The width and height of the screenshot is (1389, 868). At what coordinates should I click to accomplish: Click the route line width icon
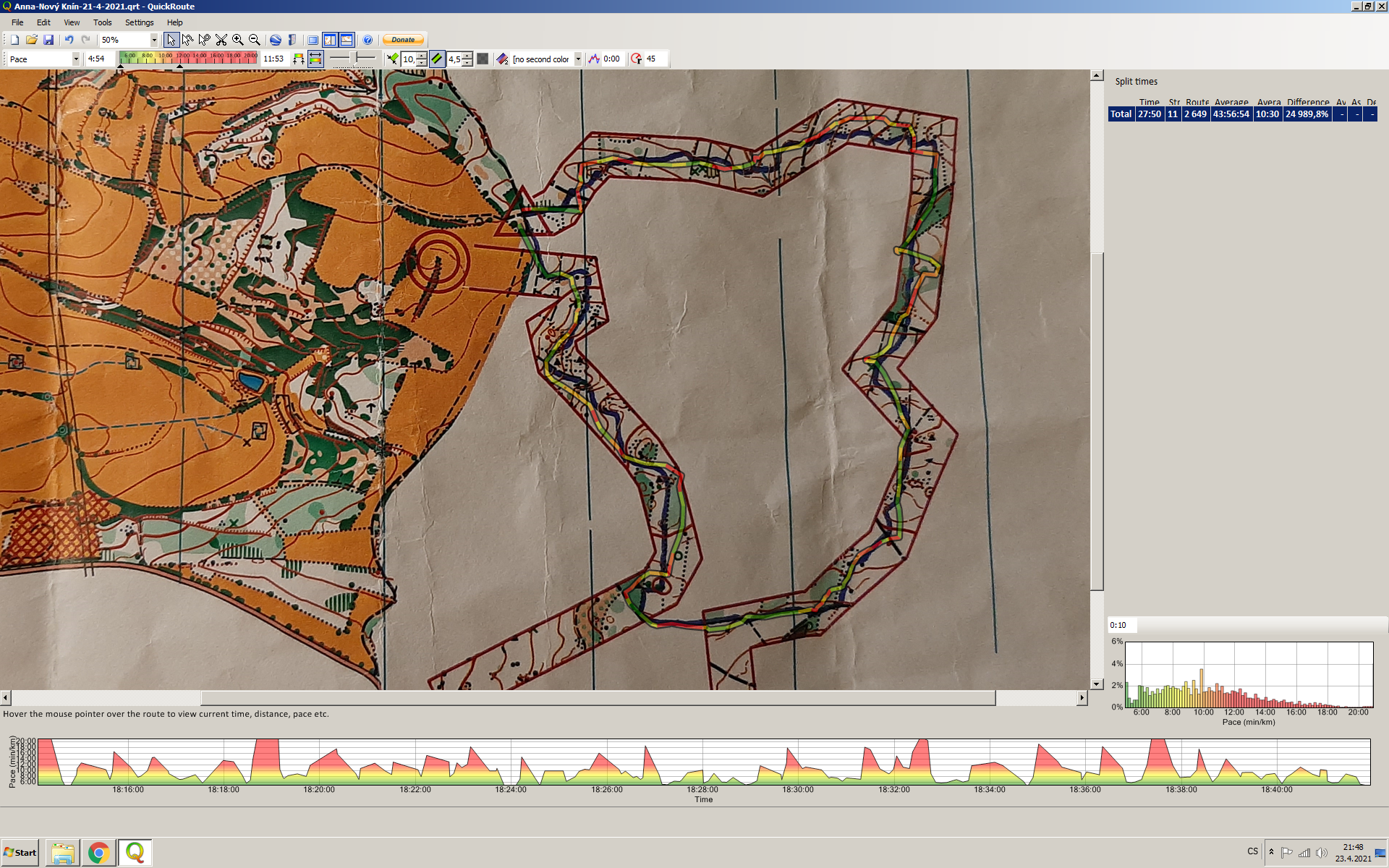393,59
